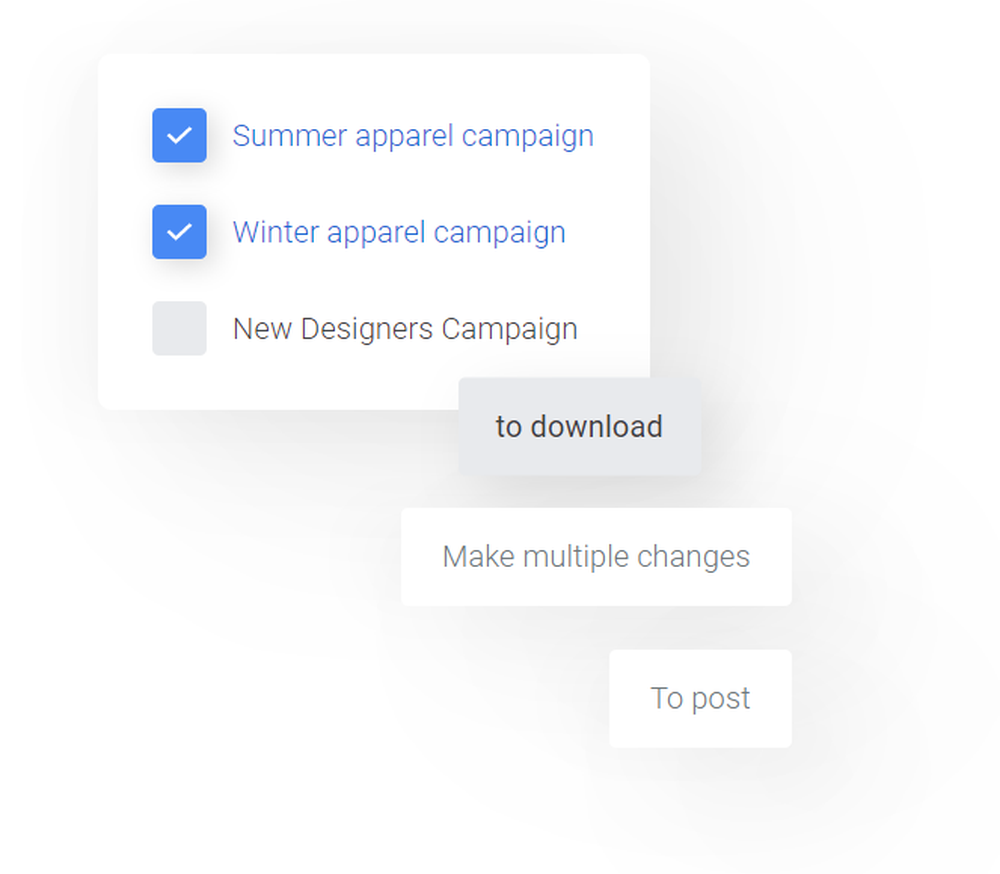Click the To post button
Screen dimensions: 1000x874
(700, 699)
